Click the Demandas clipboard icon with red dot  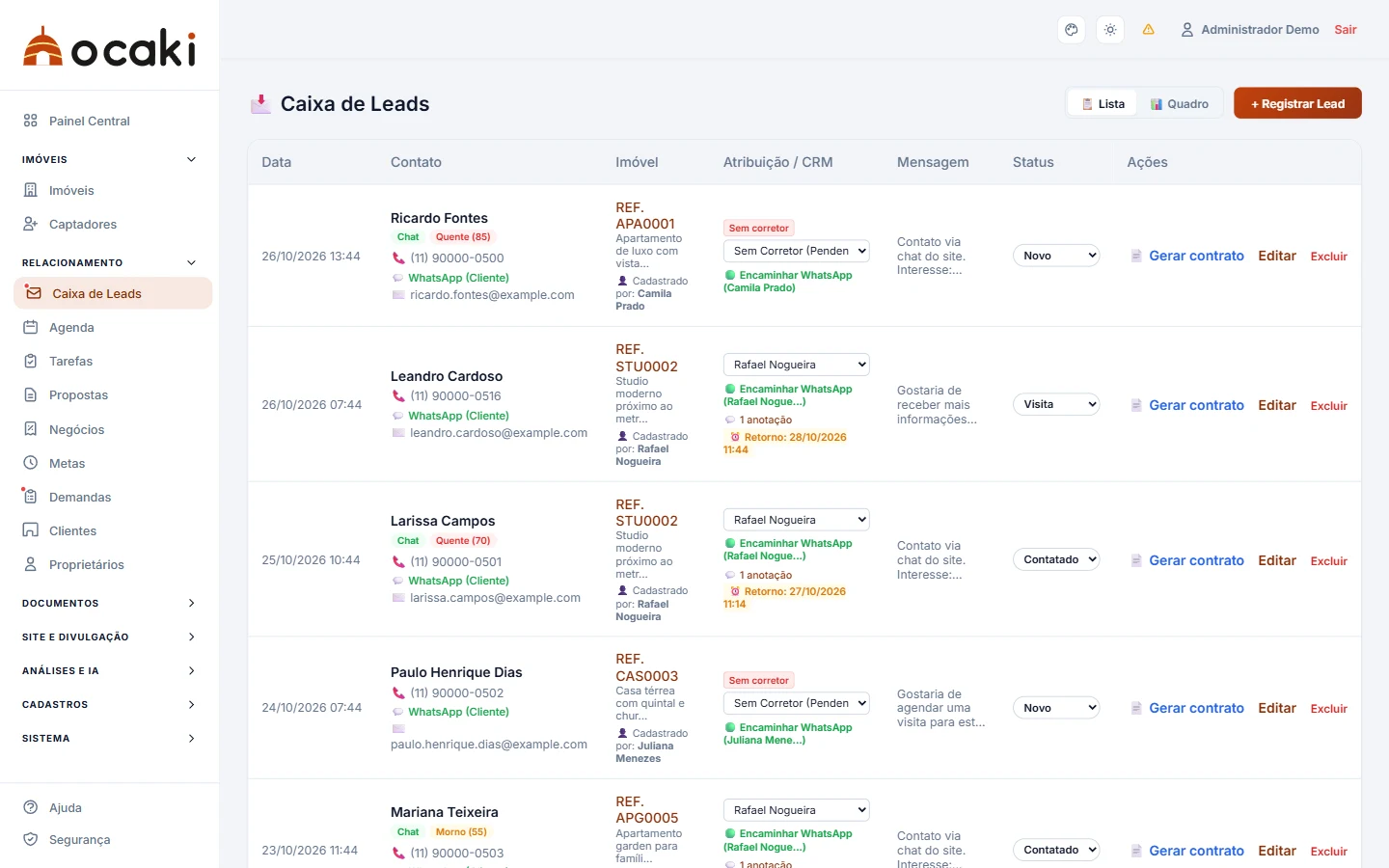pyautogui.click(x=30, y=496)
